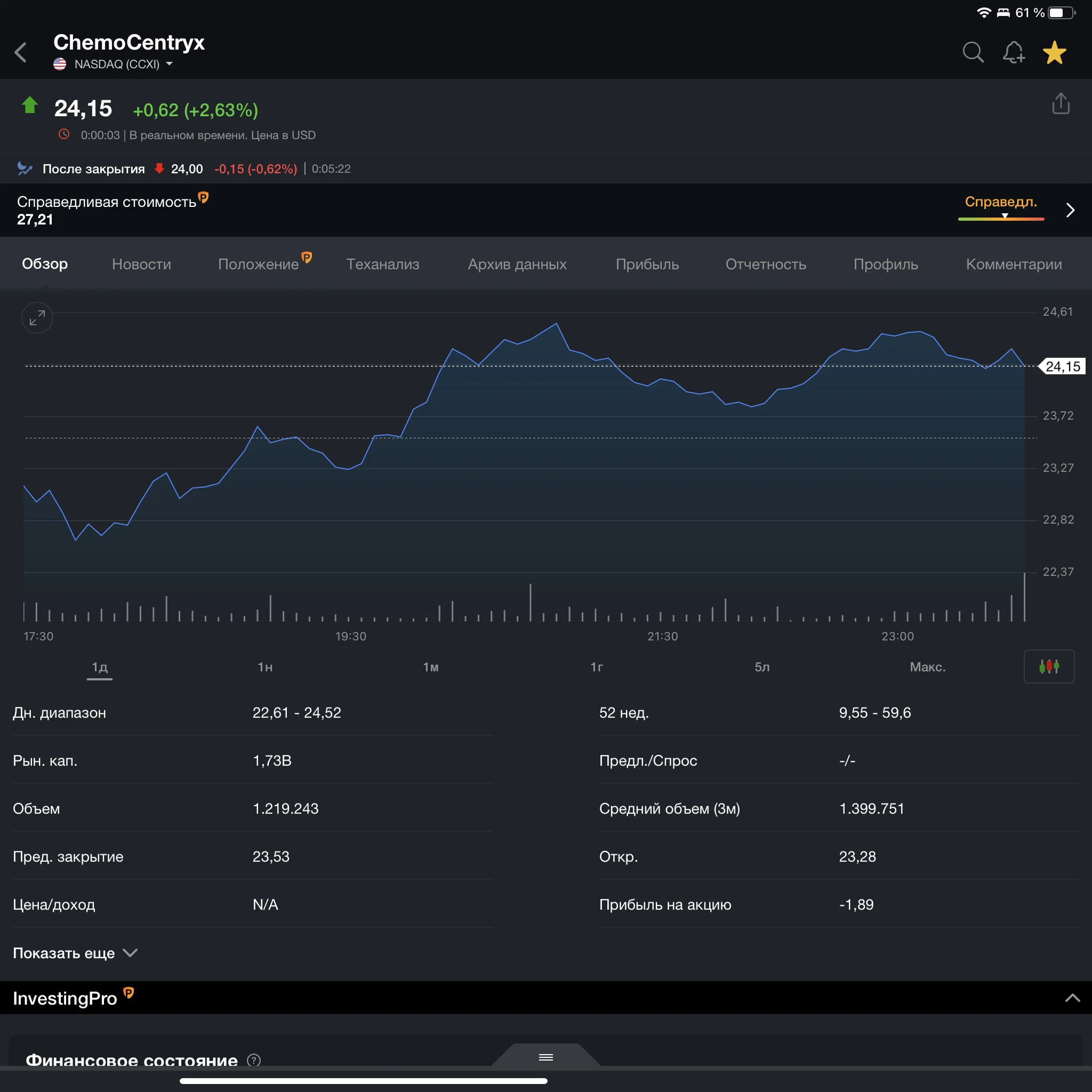Select the 1г chart timeframe
The width and height of the screenshot is (1092, 1092).
(596, 667)
